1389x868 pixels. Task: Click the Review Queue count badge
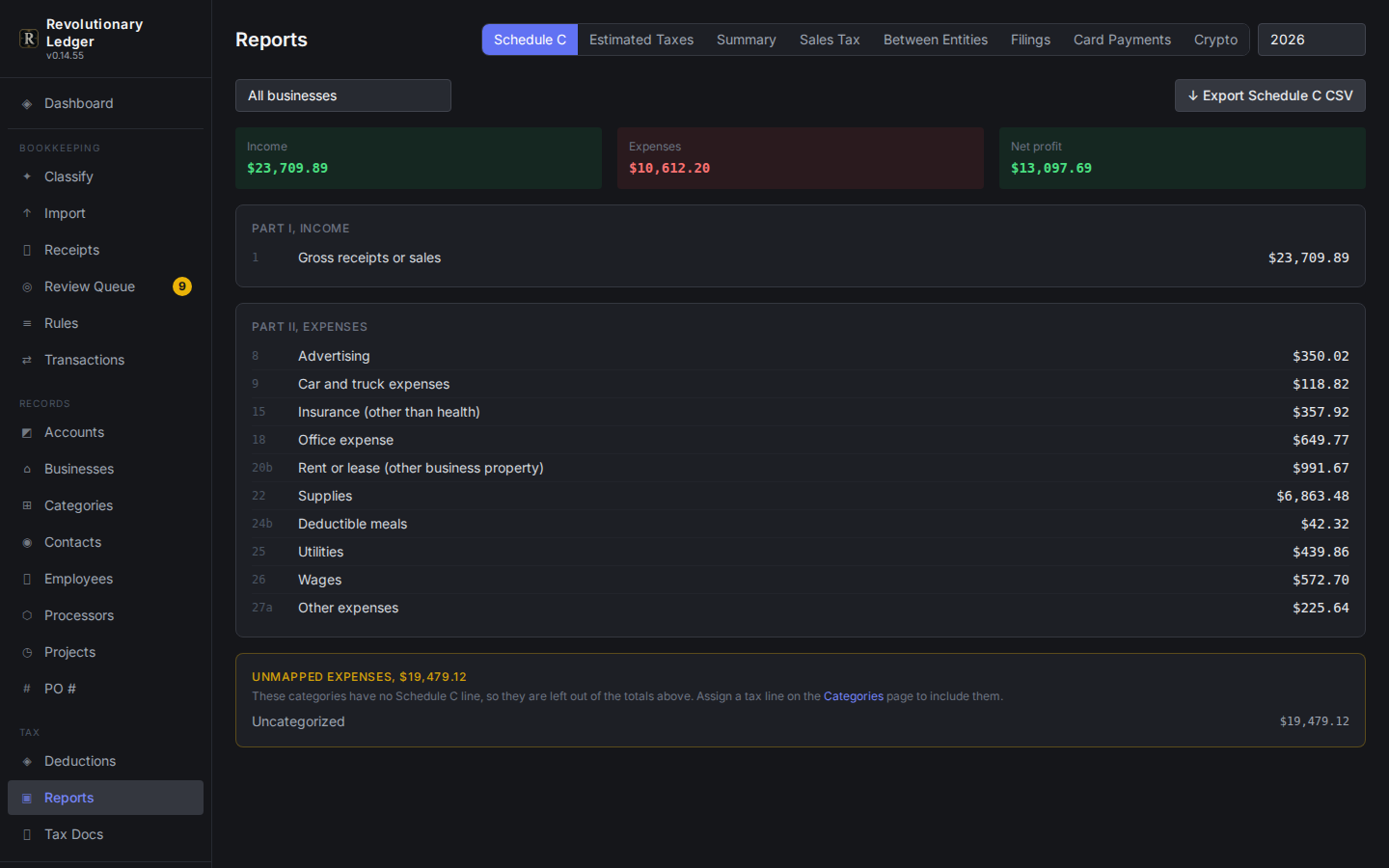[x=182, y=286]
